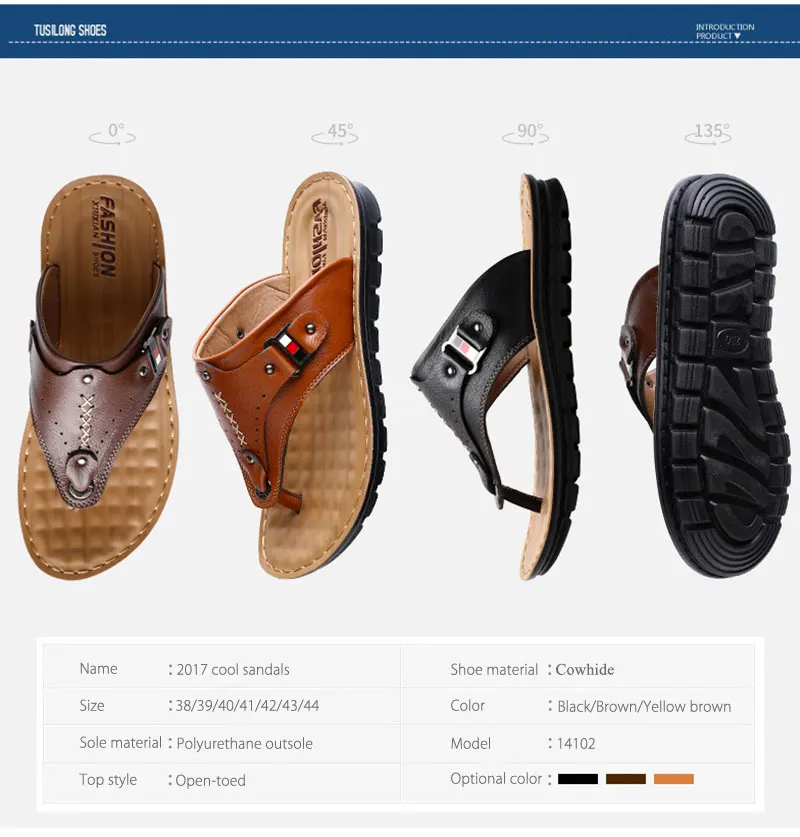Open the brown sandal top view image

pyautogui.click(x=98, y=377)
